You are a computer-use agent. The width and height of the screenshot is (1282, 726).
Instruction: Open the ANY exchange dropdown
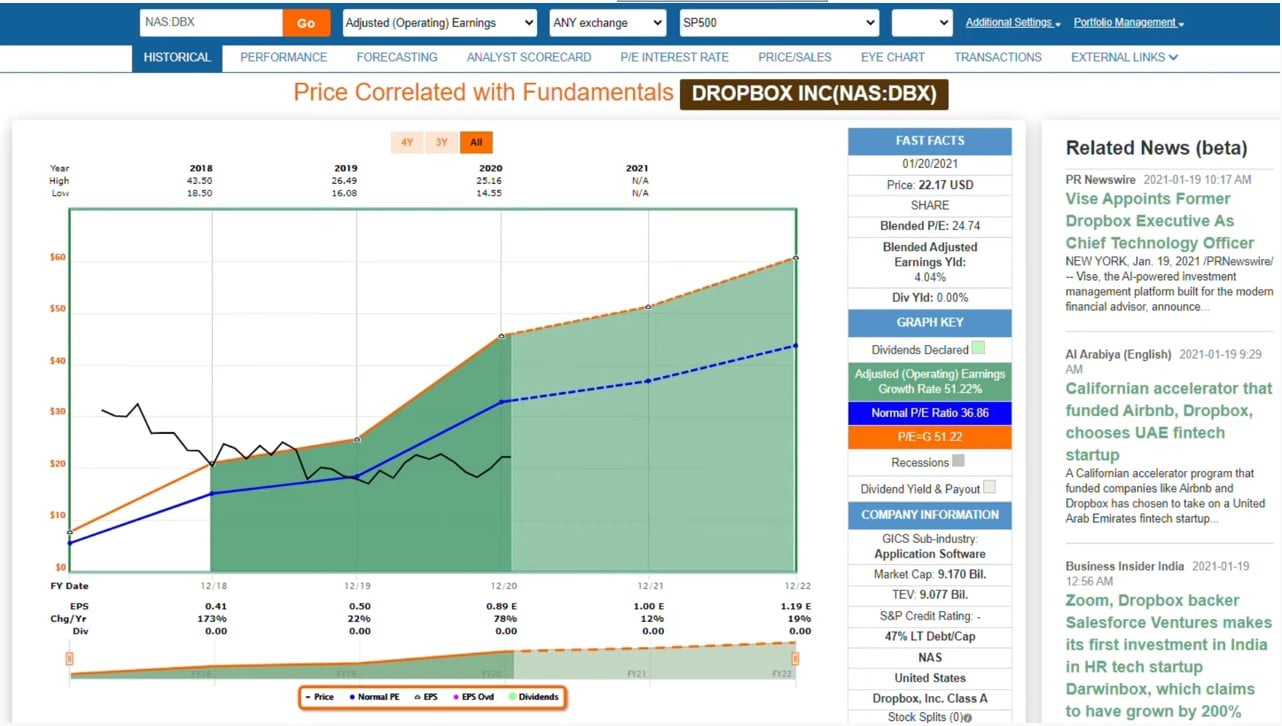pyautogui.click(x=607, y=23)
